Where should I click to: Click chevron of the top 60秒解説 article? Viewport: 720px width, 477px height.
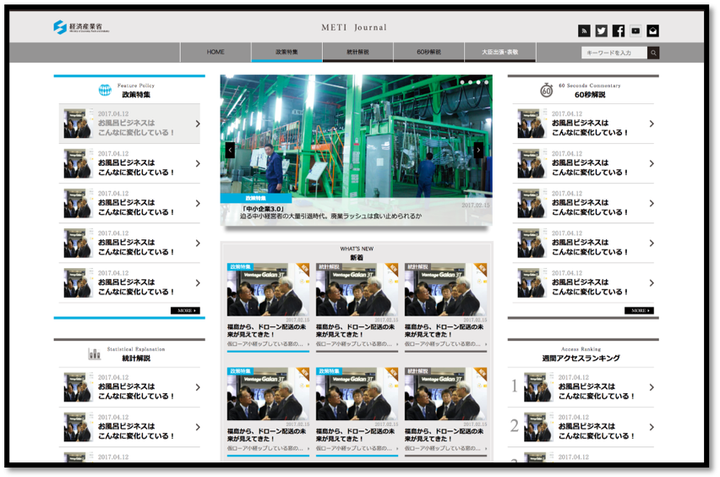coord(651,123)
